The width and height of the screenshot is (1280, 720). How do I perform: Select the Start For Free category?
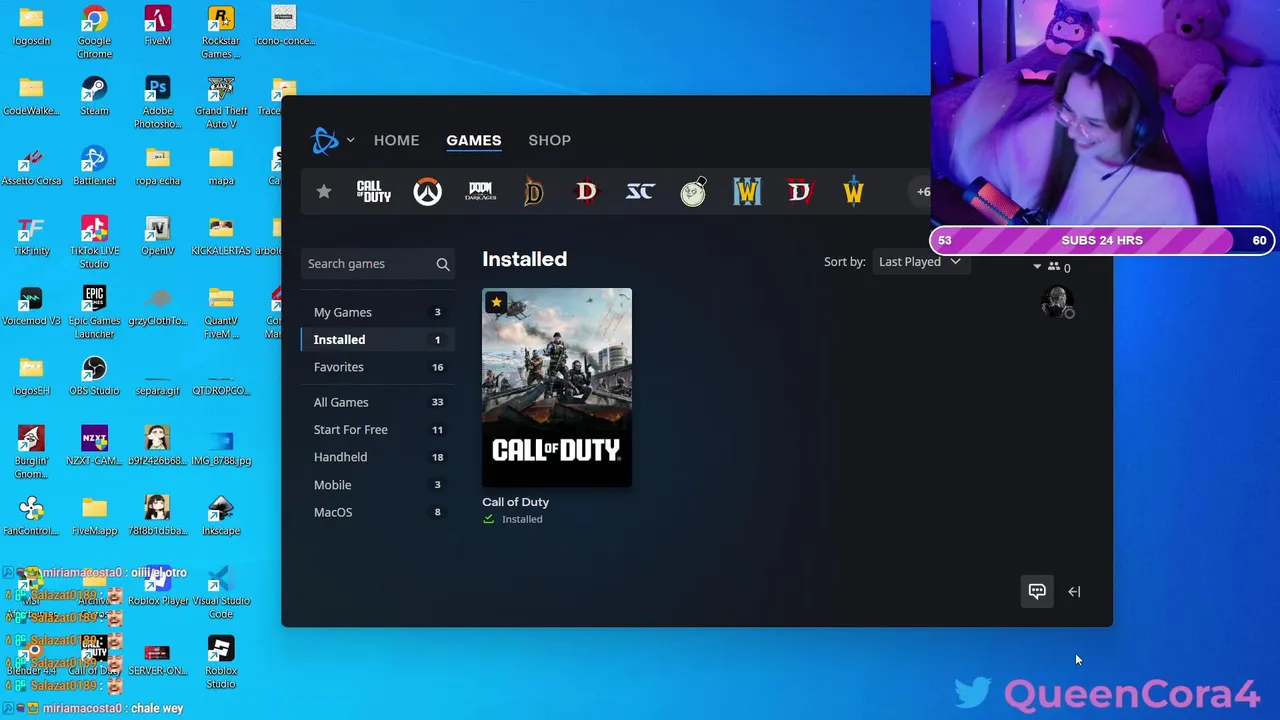point(378,430)
